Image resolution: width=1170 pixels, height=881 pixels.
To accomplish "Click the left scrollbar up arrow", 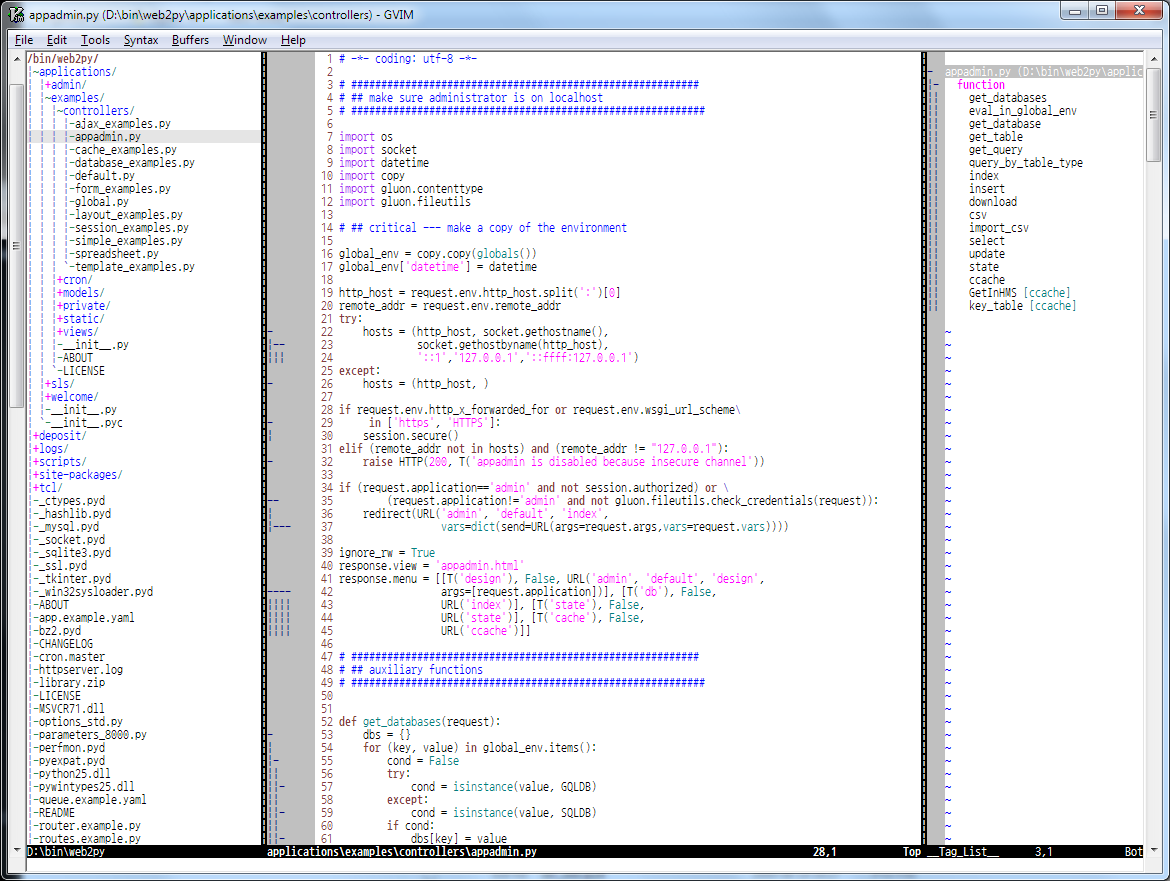I will tap(17, 58).
